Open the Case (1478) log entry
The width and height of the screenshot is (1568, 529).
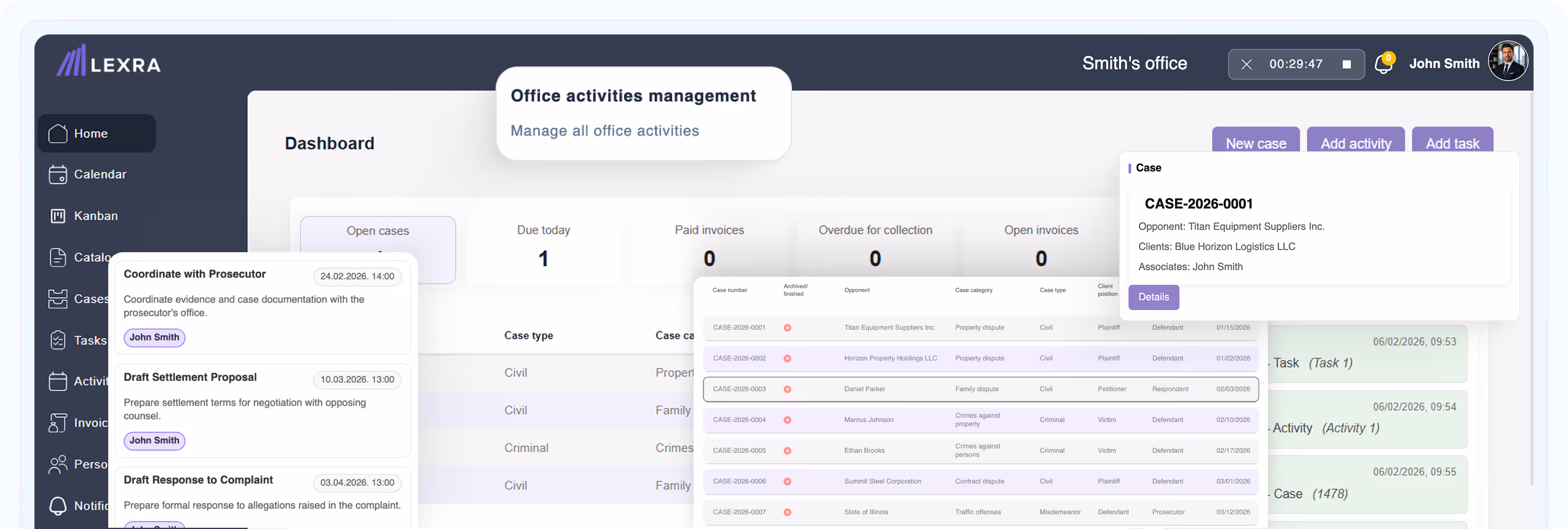pos(1368,485)
